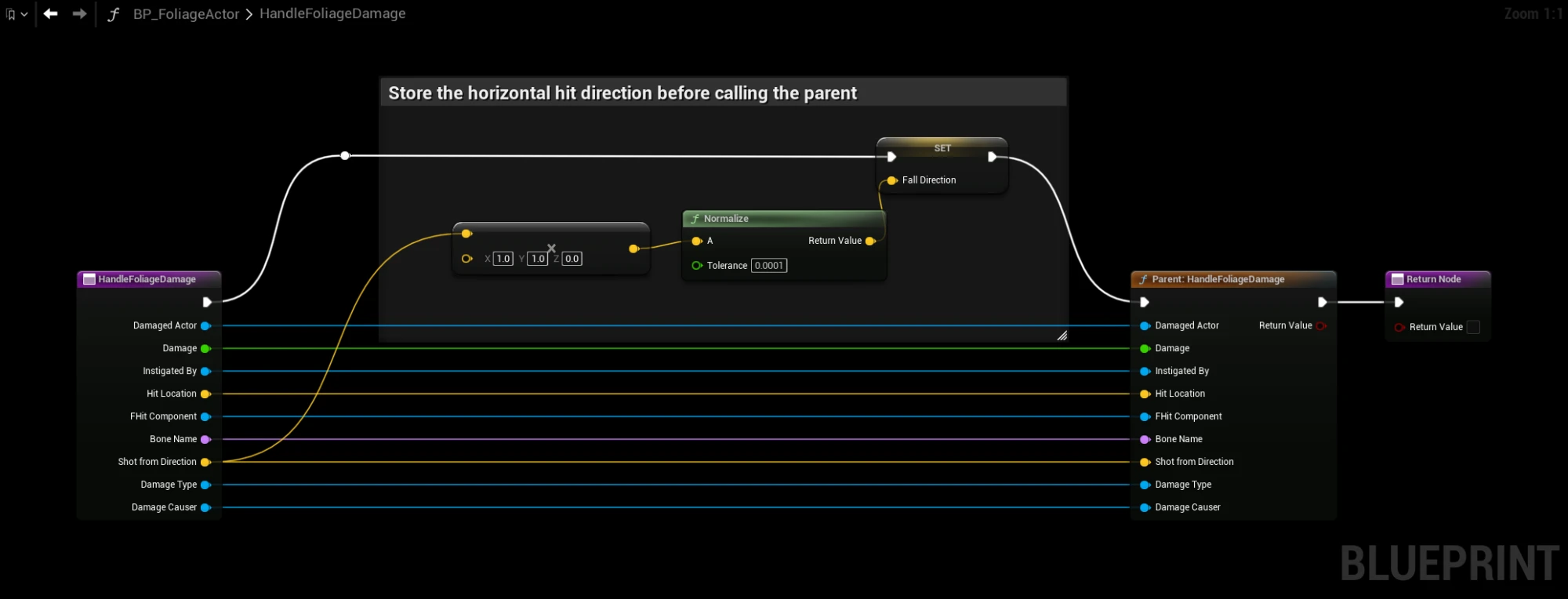This screenshot has width=1568, height=599.
Task: Open BP_FoliageActor in the breadcrumb
Action: click(x=186, y=13)
